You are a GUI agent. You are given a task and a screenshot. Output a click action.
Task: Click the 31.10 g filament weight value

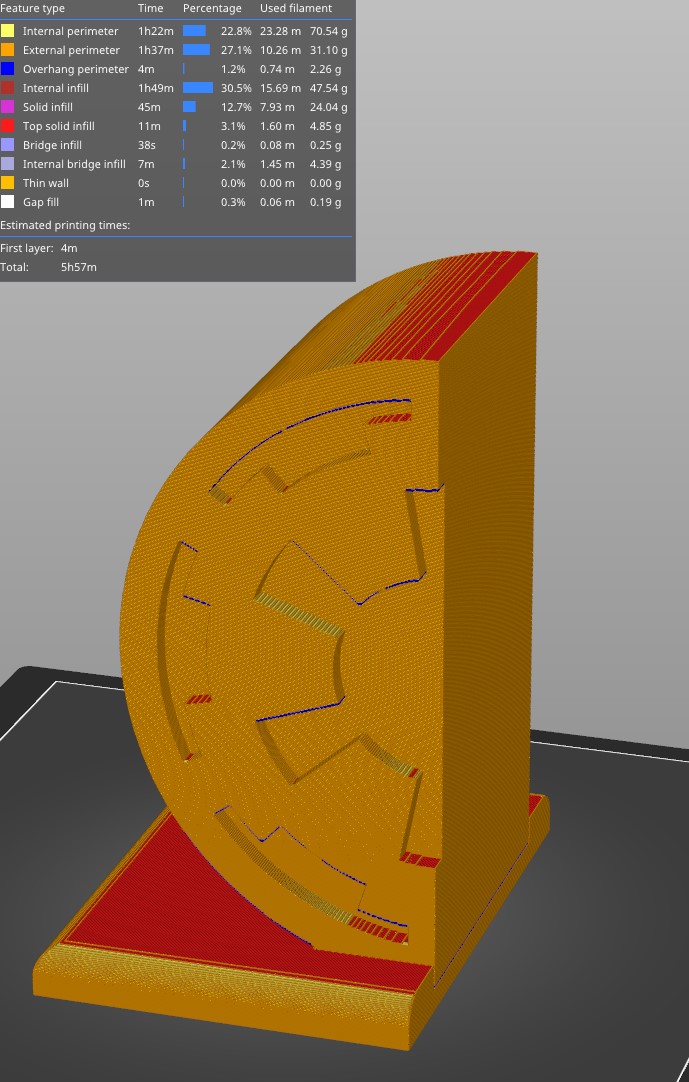click(x=329, y=50)
